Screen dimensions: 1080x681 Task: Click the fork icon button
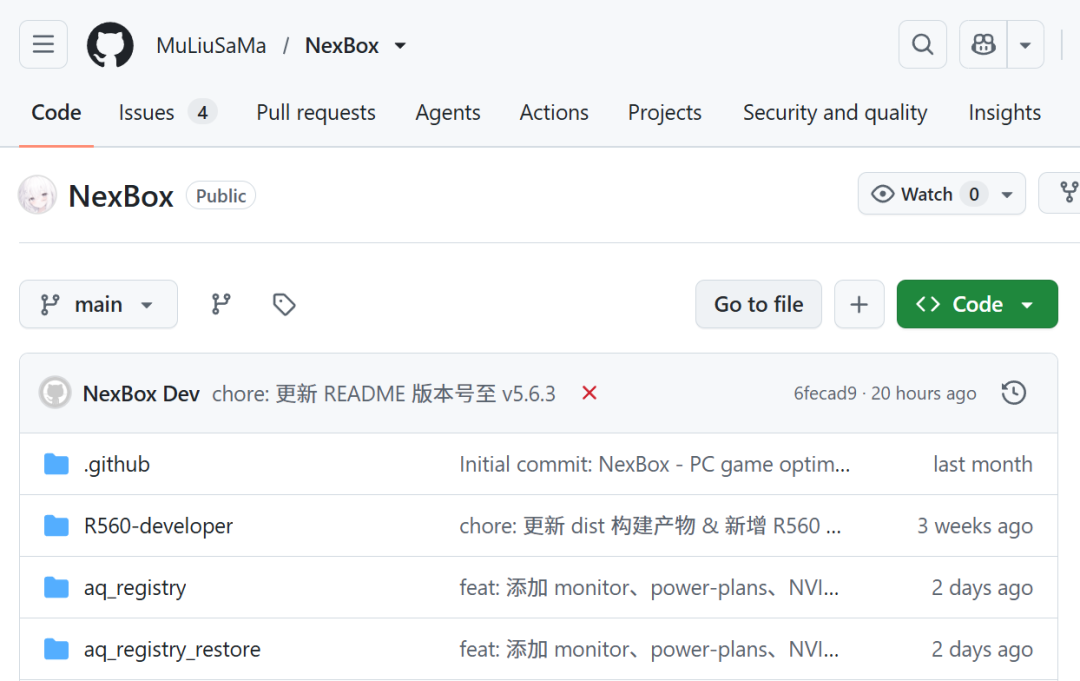pyautogui.click(x=1066, y=193)
